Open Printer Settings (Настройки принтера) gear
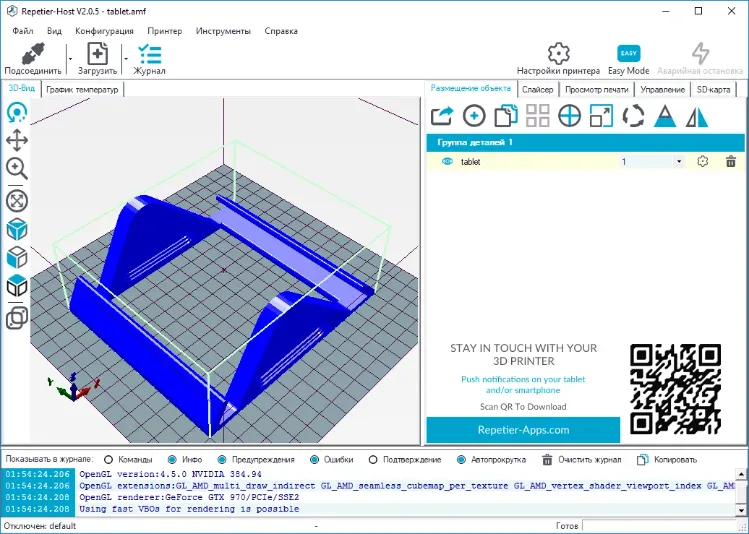The height and width of the screenshot is (534, 749). tap(558, 53)
